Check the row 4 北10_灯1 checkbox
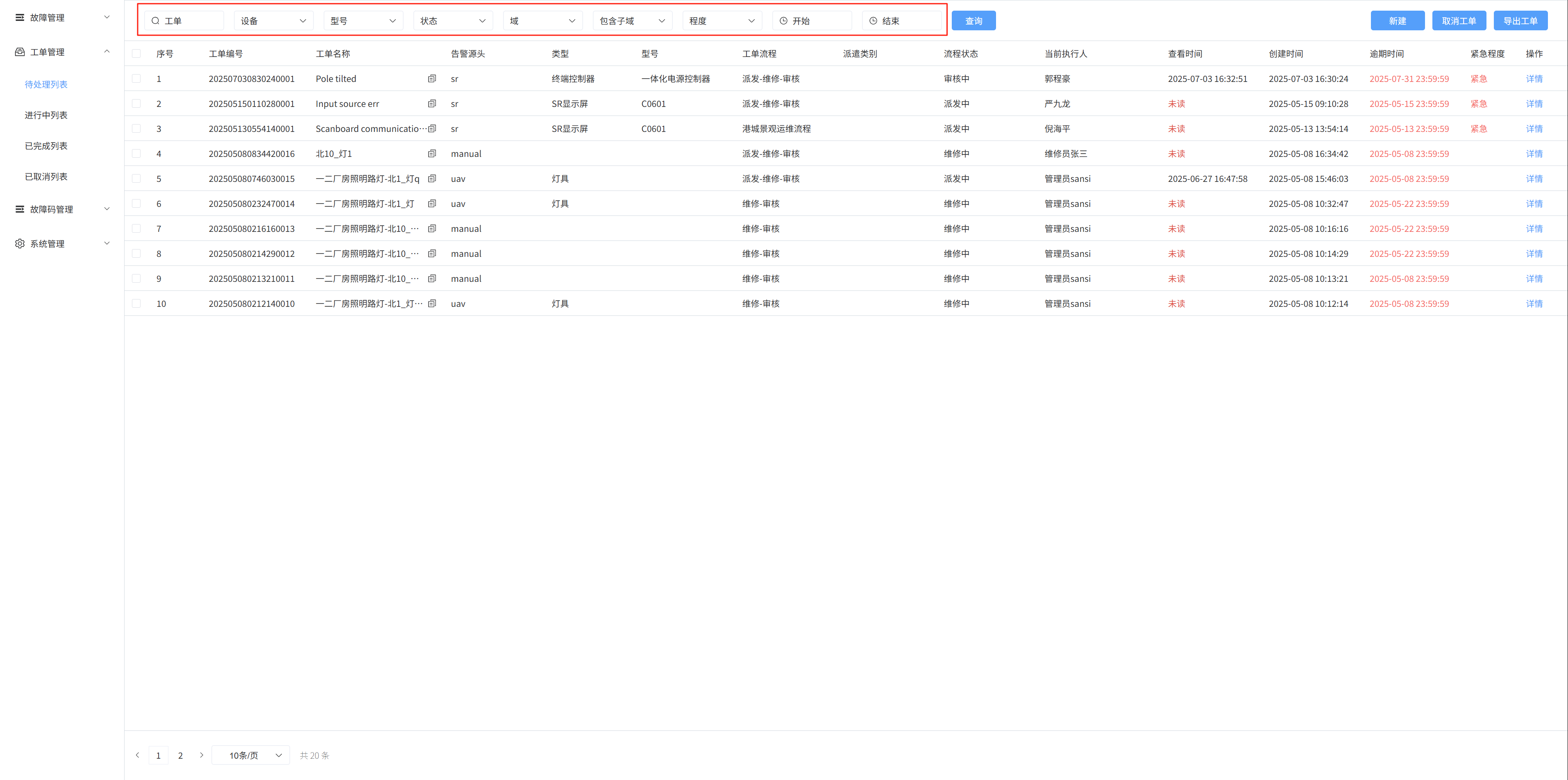The image size is (1568, 780). tap(136, 153)
